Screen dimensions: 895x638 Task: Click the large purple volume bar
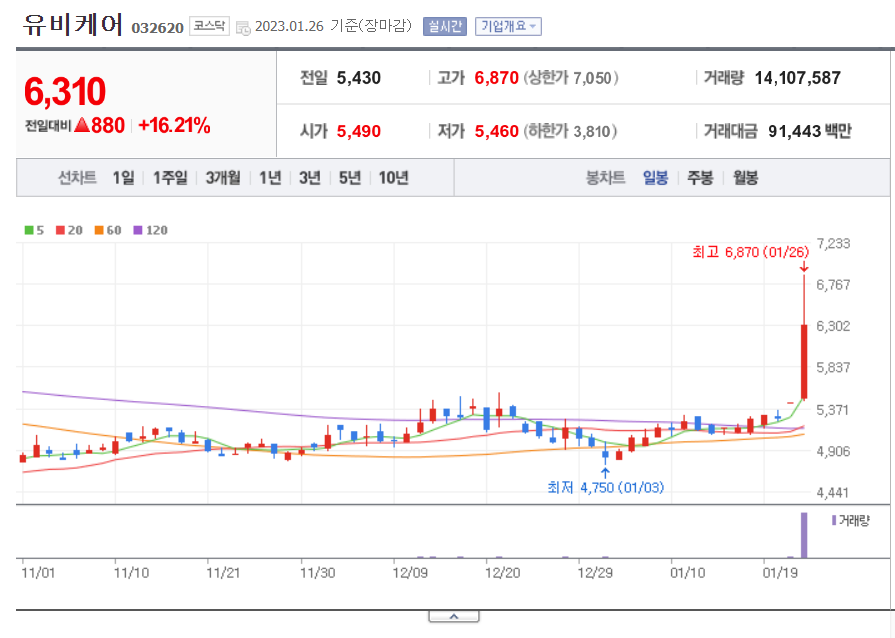(804, 535)
